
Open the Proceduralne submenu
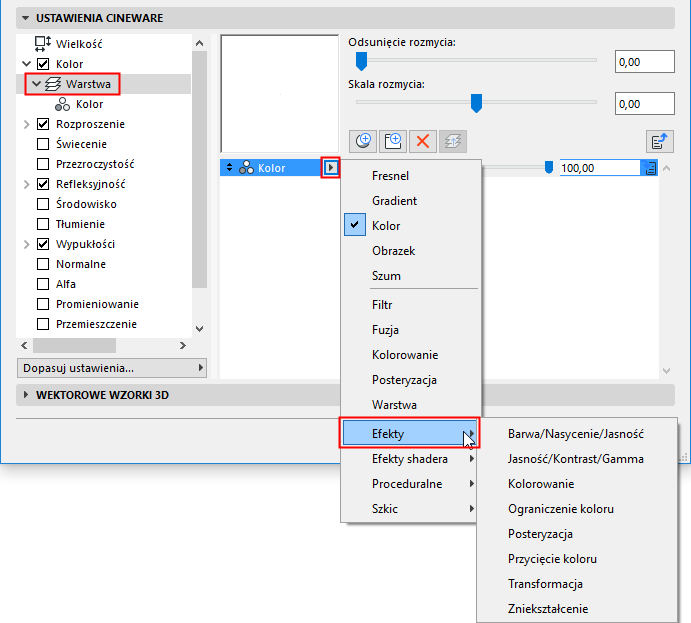tap(411, 484)
